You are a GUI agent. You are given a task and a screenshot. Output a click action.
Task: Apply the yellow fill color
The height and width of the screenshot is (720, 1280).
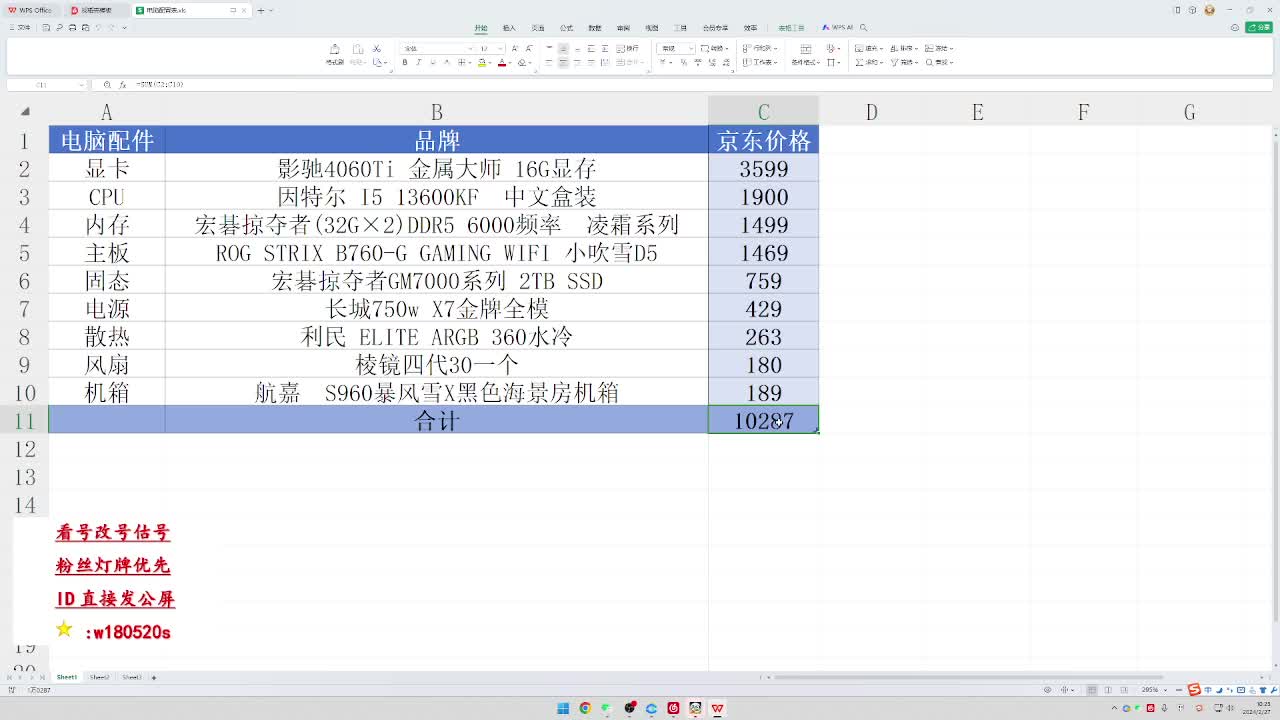tap(482, 63)
